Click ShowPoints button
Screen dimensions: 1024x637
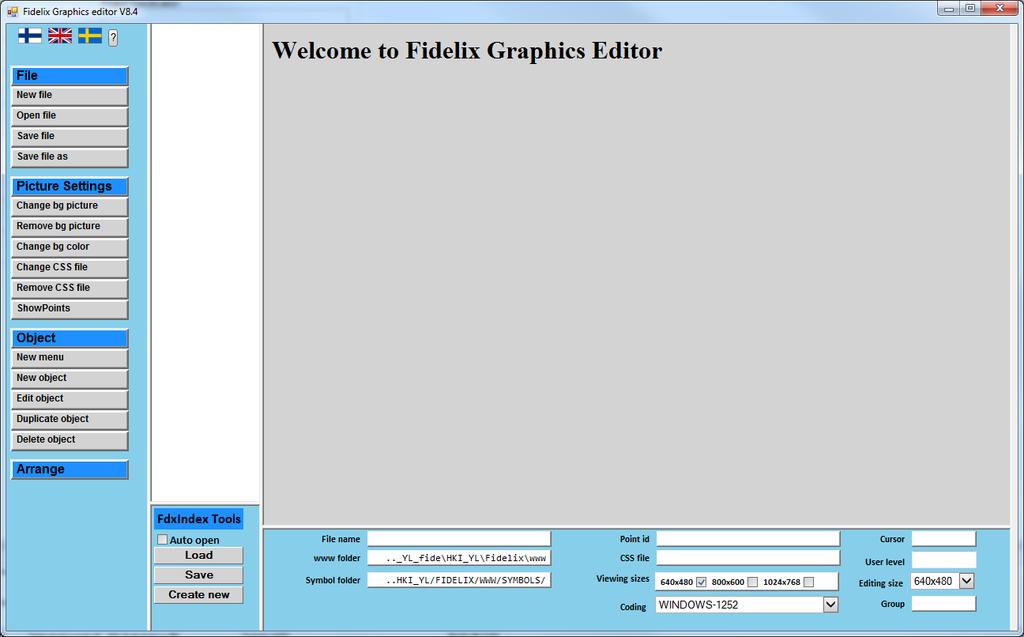tap(69, 308)
